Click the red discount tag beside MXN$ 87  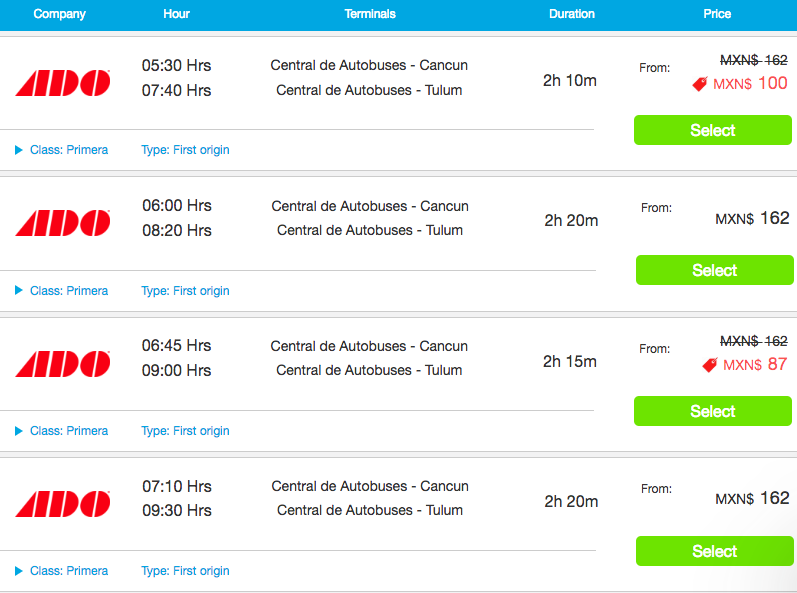(x=710, y=365)
